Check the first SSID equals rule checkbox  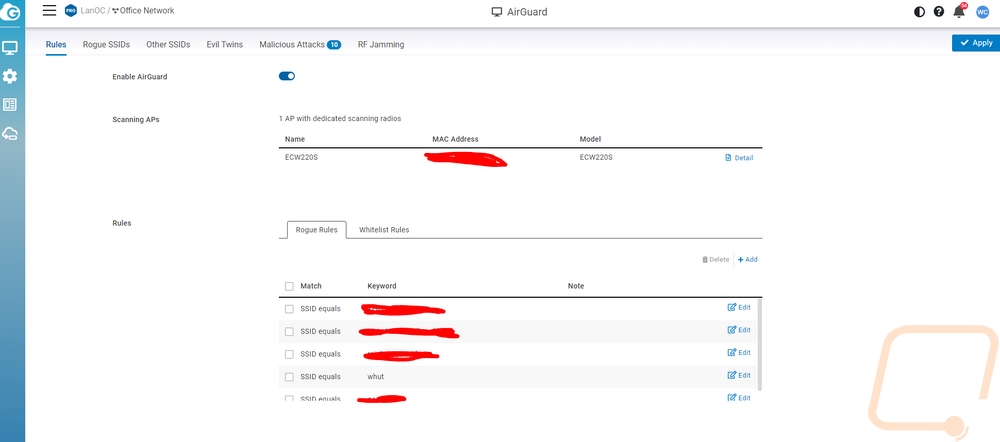click(290, 309)
